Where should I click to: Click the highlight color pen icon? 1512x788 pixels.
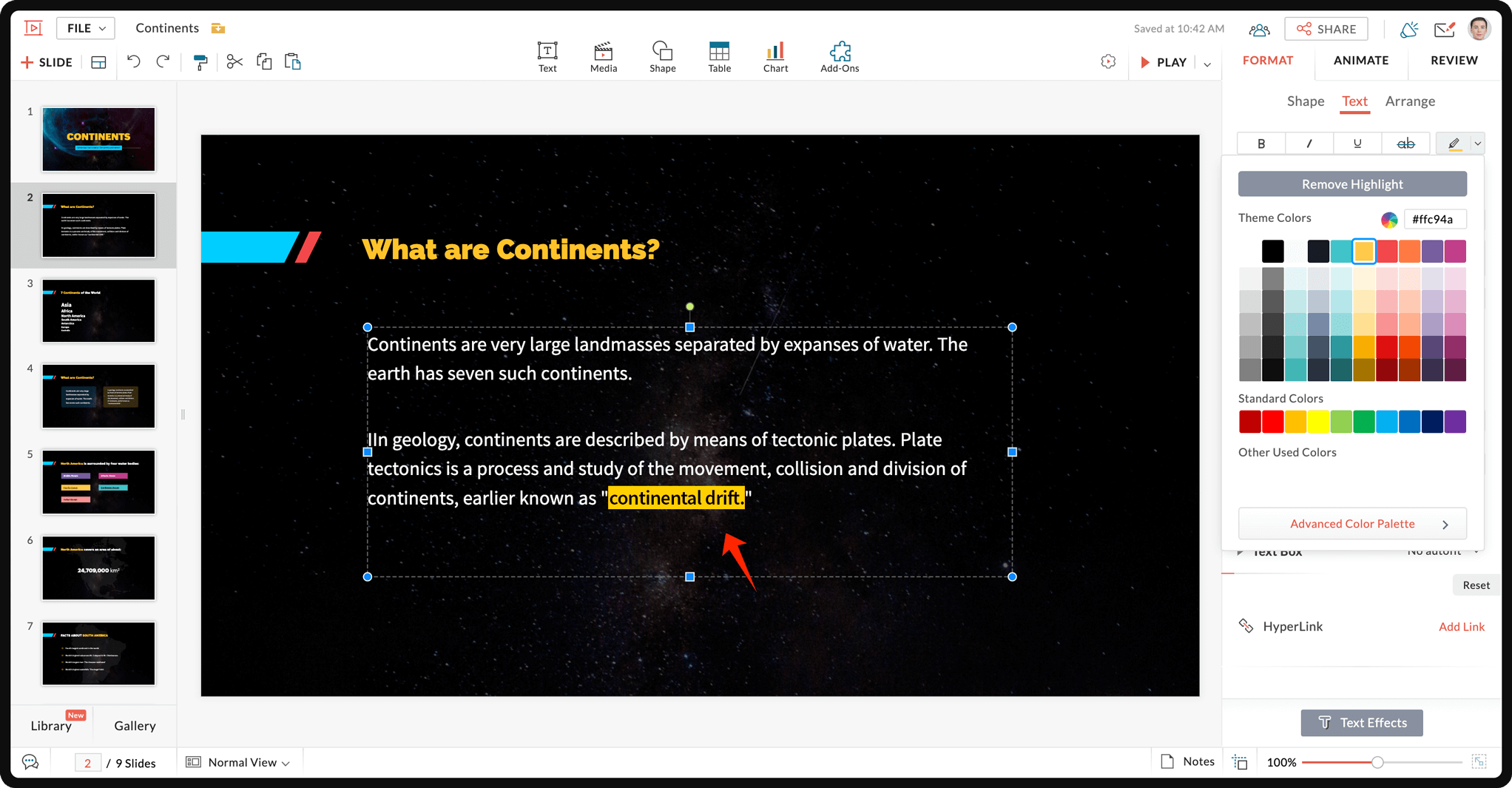pos(1454,144)
